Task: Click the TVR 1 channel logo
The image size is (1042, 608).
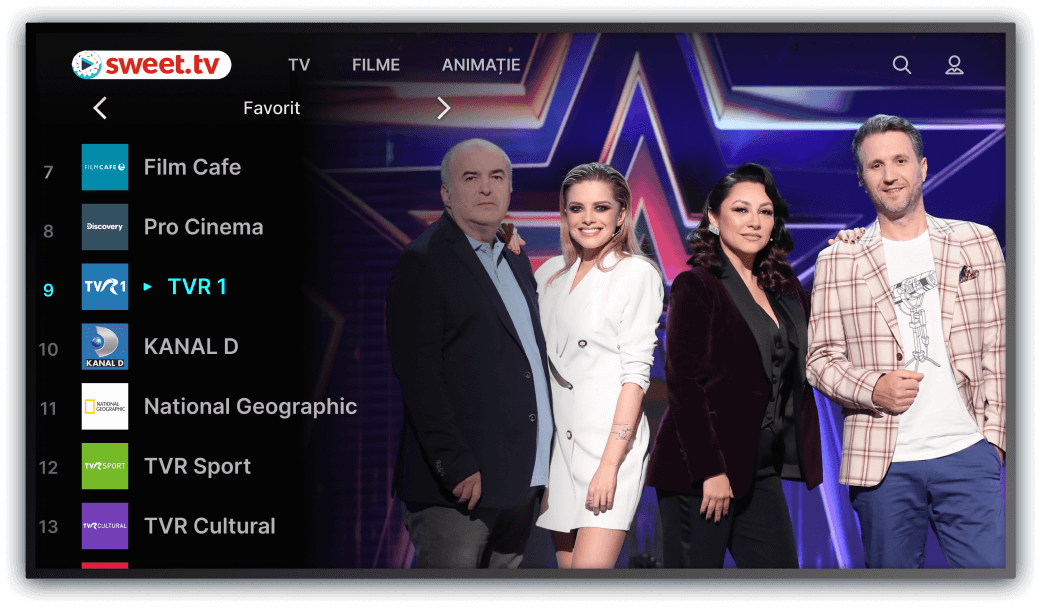Action: [x=105, y=286]
